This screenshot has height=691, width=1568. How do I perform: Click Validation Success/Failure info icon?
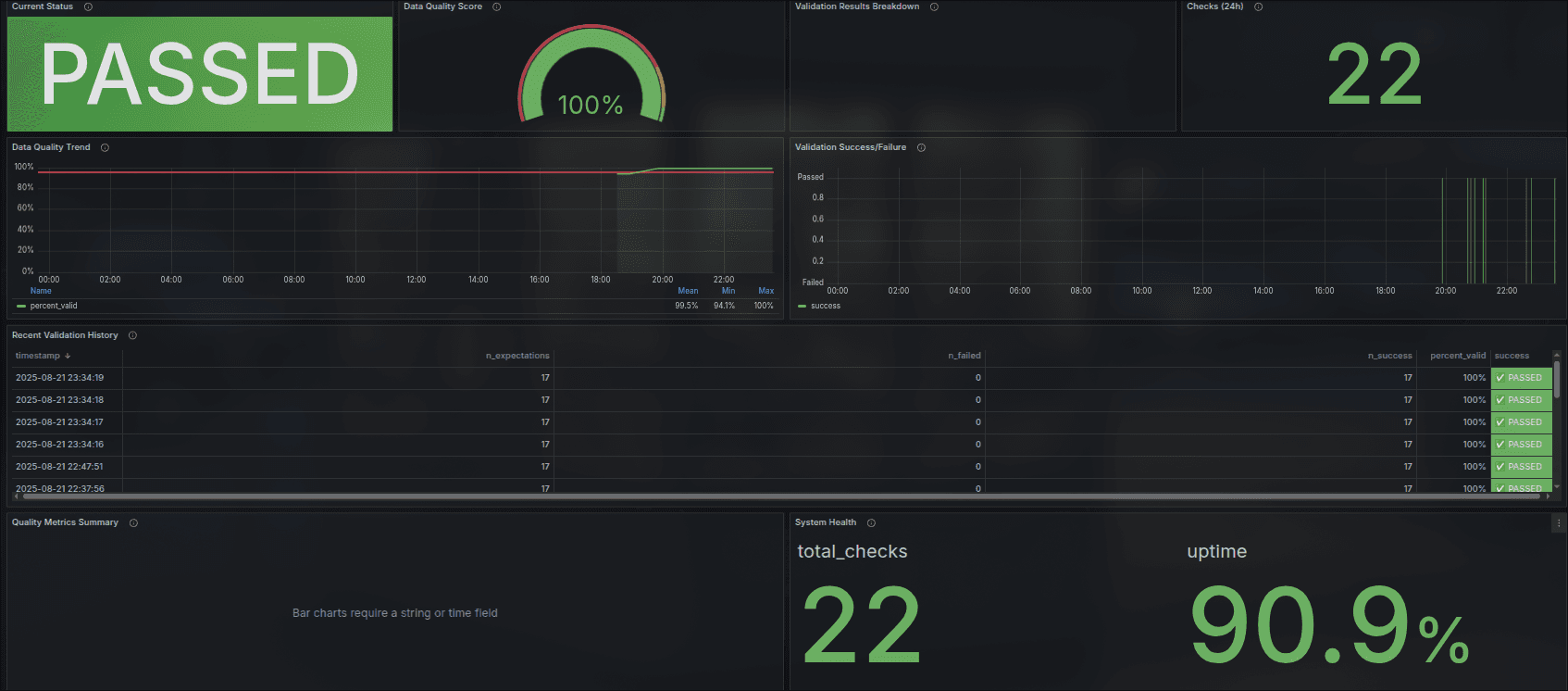(921, 147)
